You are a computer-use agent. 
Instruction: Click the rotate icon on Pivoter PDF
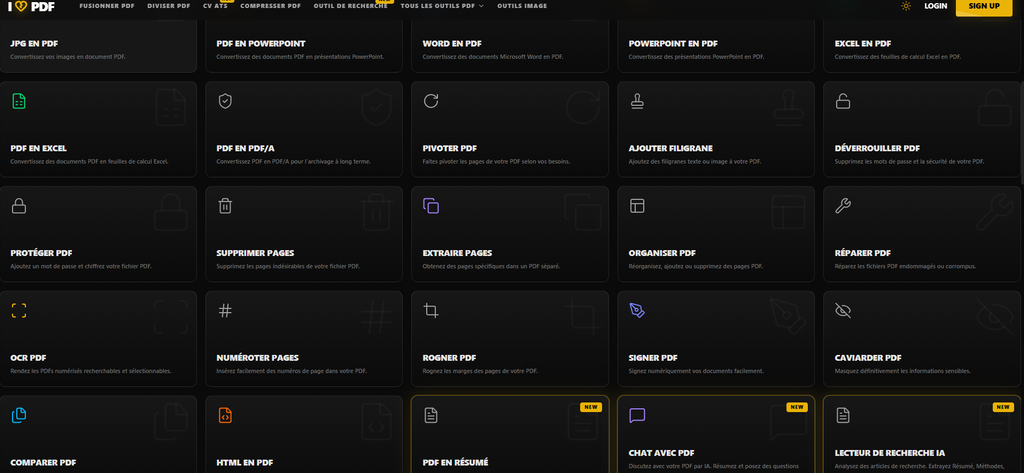click(431, 101)
